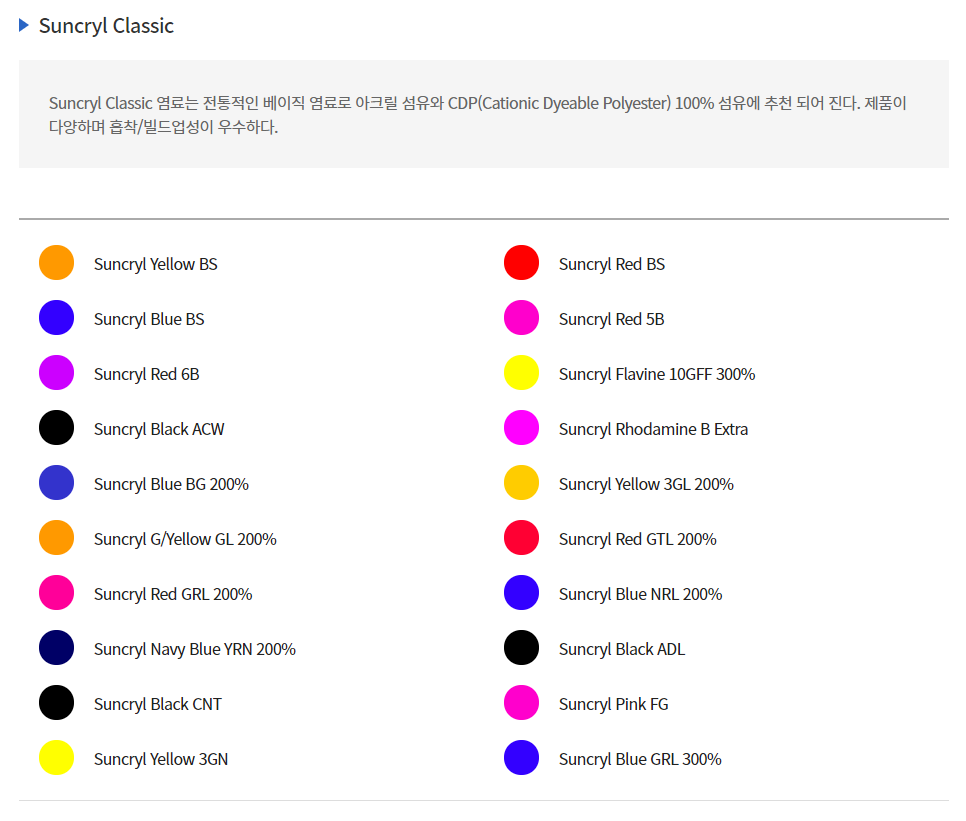Image resolution: width=966 pixels, height=821 pixels.
Task: Click the Suncryl Yellow 3GN label
Action: [160, 759]
